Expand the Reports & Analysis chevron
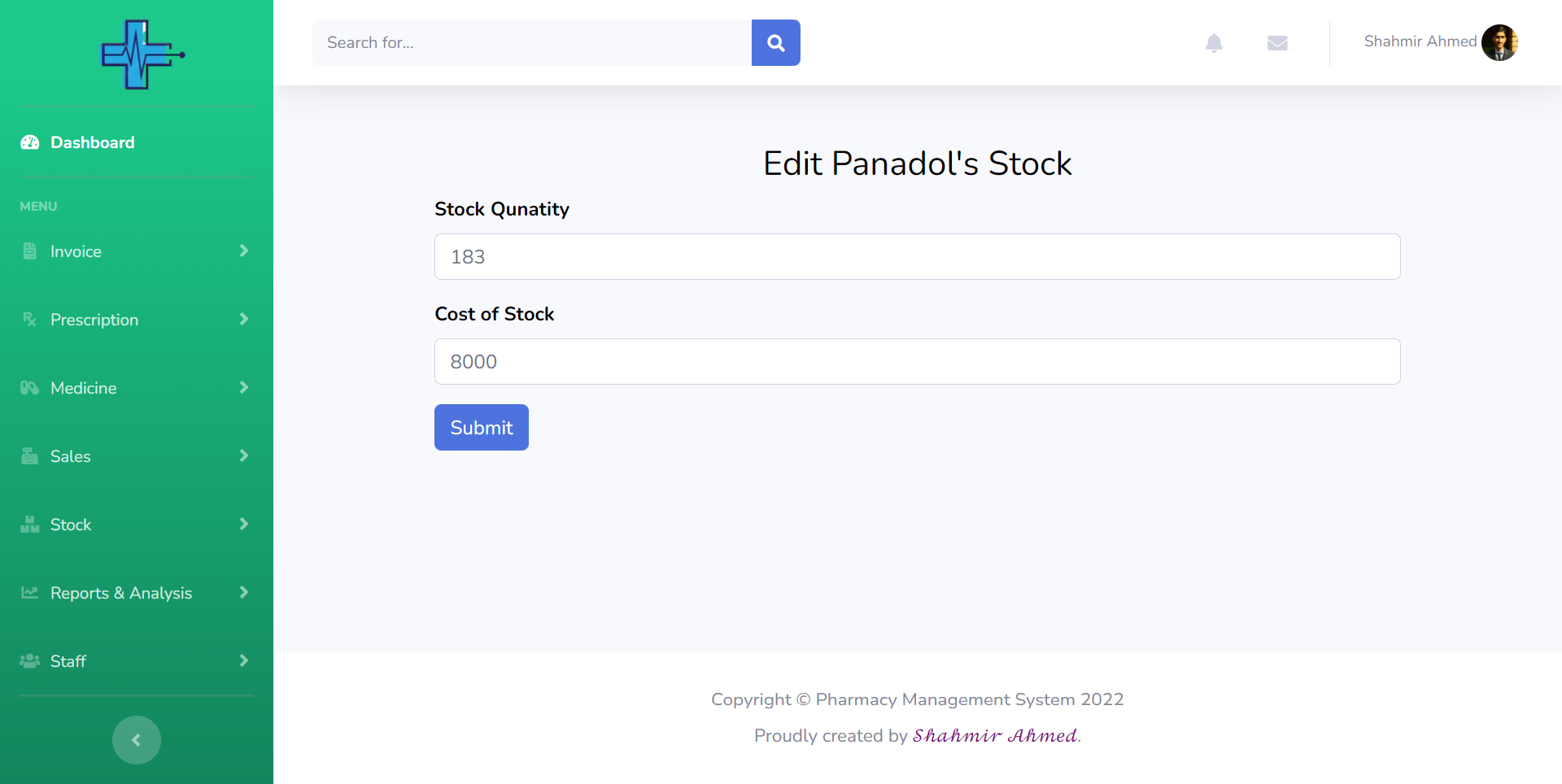 click(243, 592)
